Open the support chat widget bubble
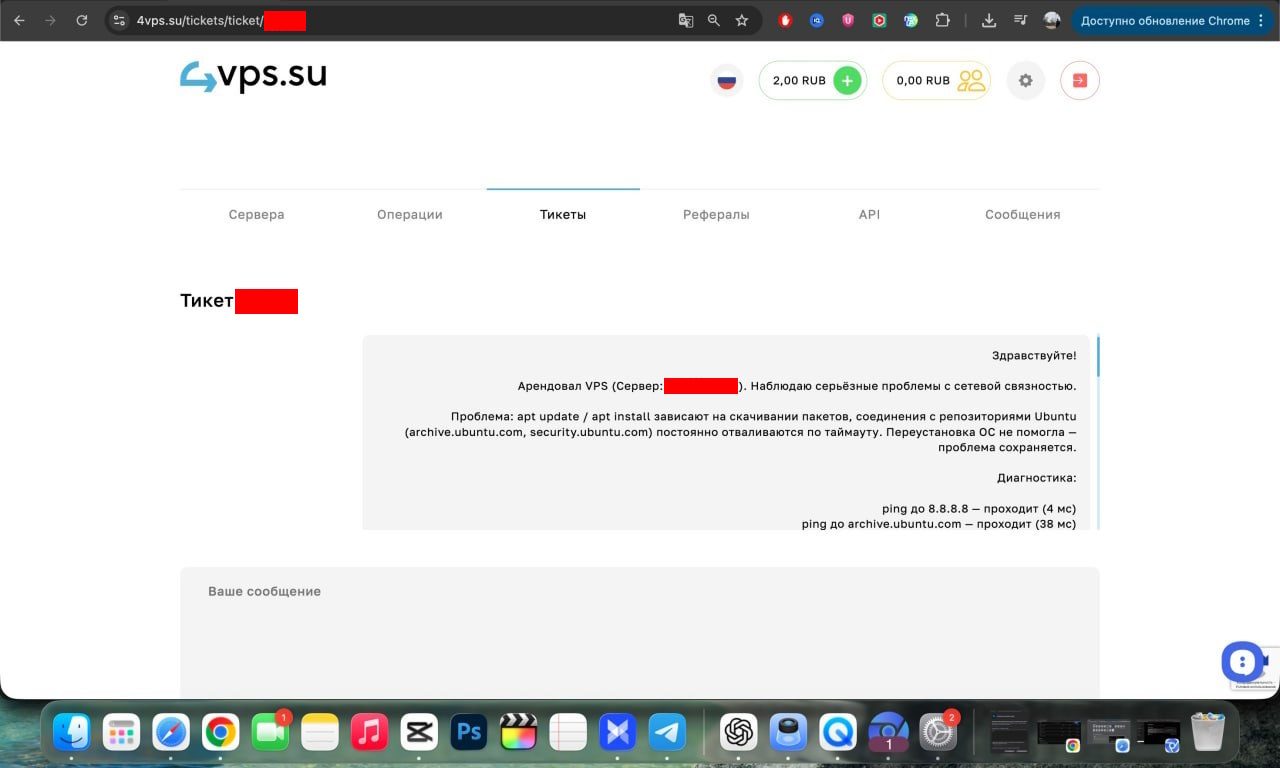Image resolution: width=1280 pixels, height=768 pixels. click(1241, 662)
